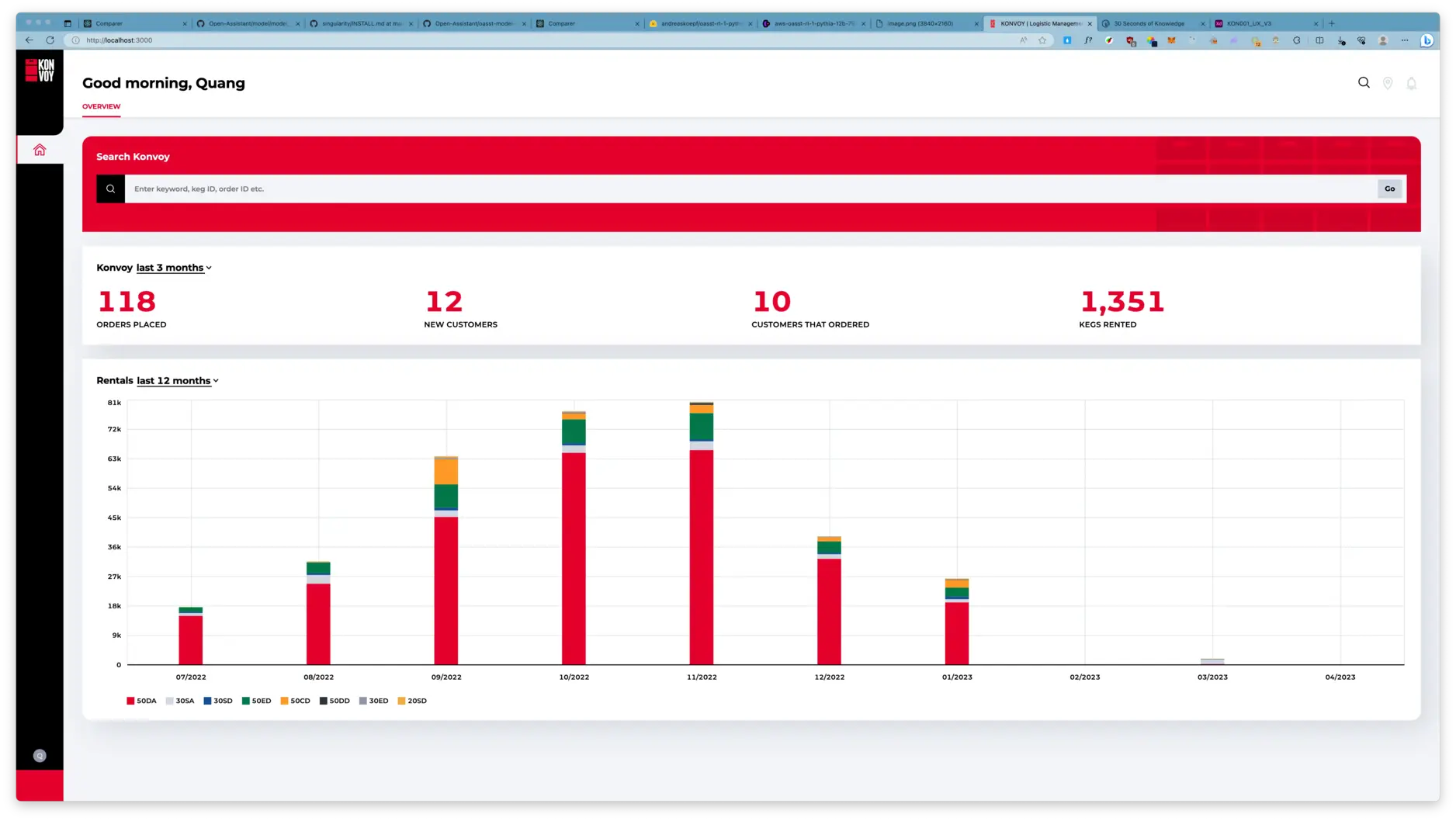The width and height of the screenshot is (1456, 821).
Task: Toggle the 20SD legend series
Action: [412, 701]
